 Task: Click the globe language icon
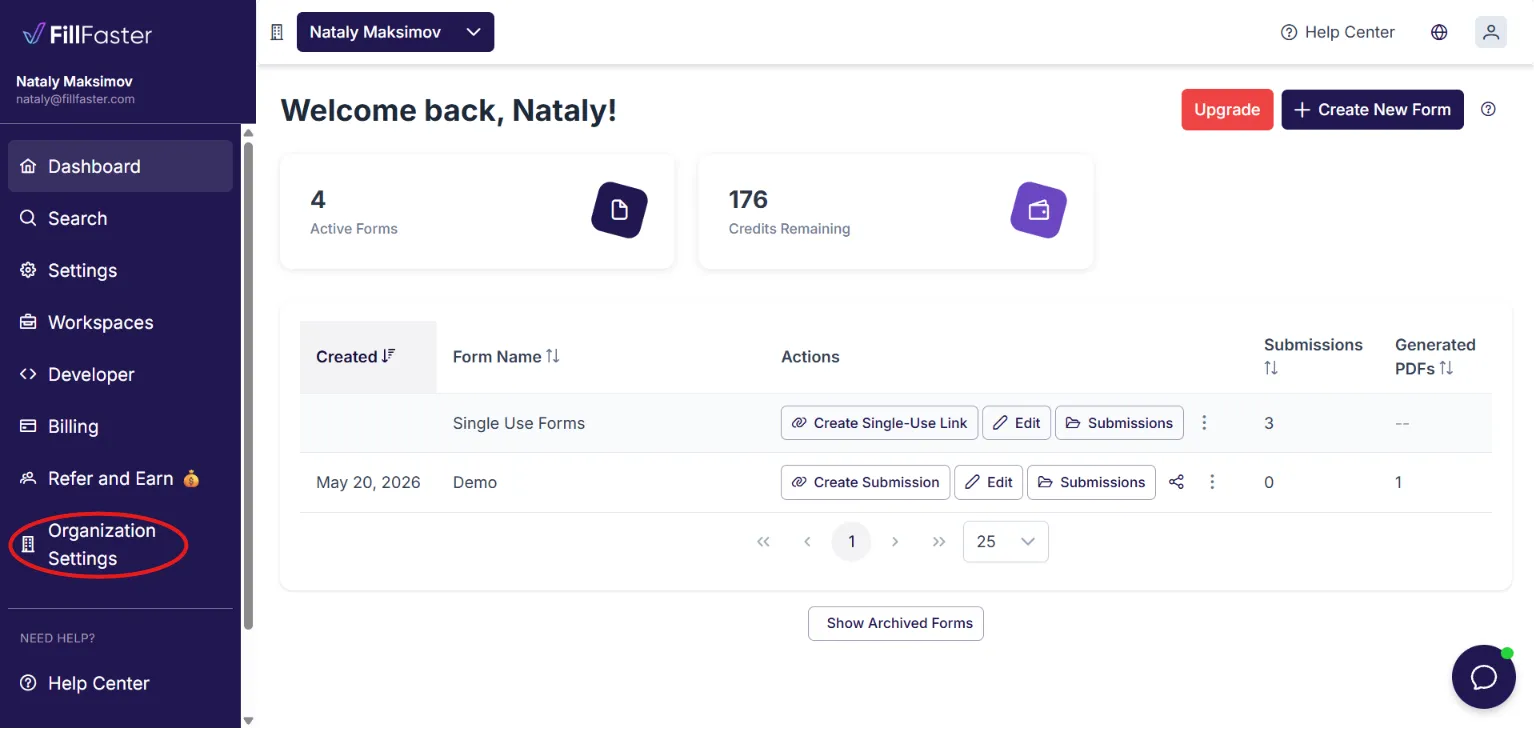1439,32
